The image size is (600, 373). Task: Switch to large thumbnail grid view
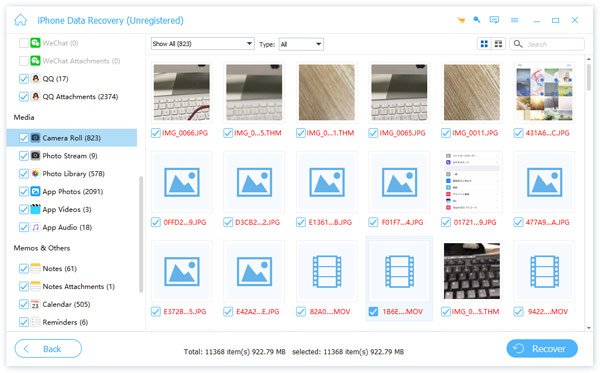484,44
